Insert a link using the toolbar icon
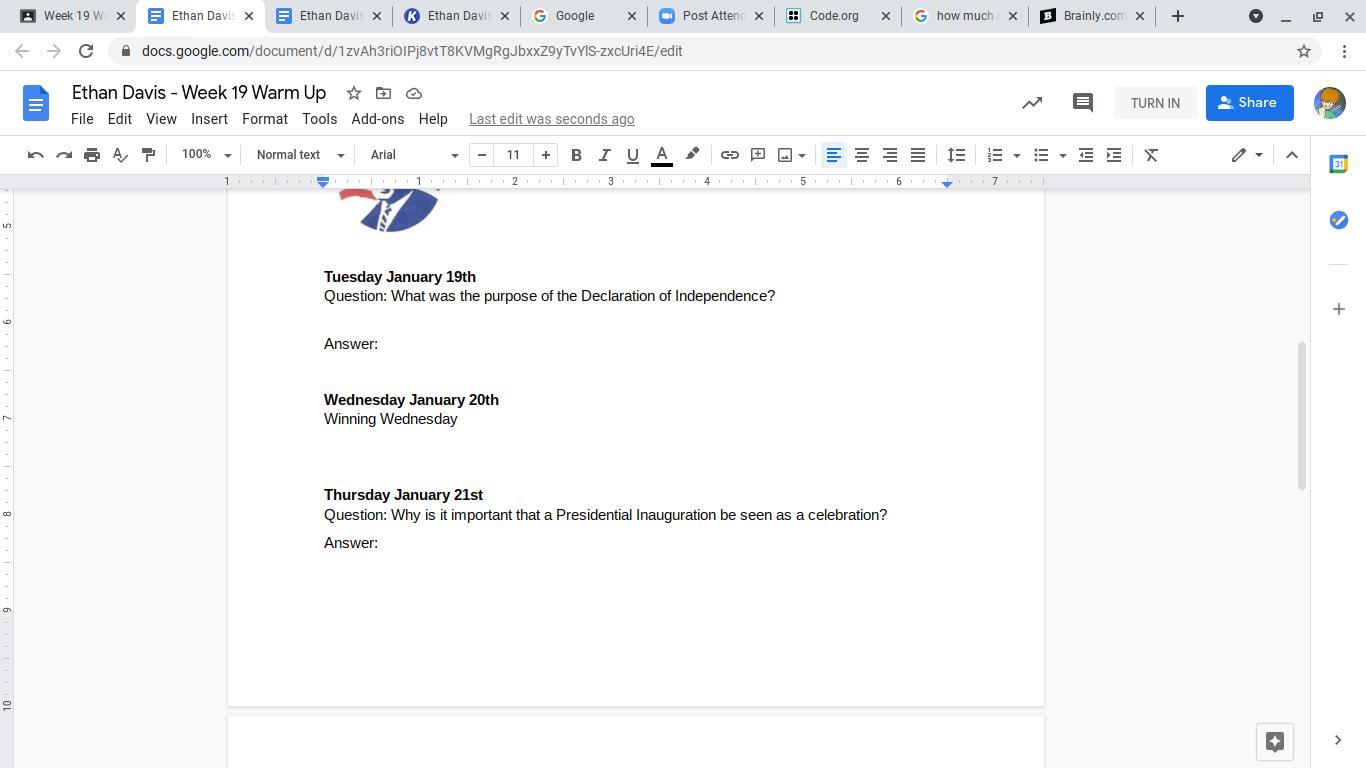The image size is (1366, 768). click(730, 155)
